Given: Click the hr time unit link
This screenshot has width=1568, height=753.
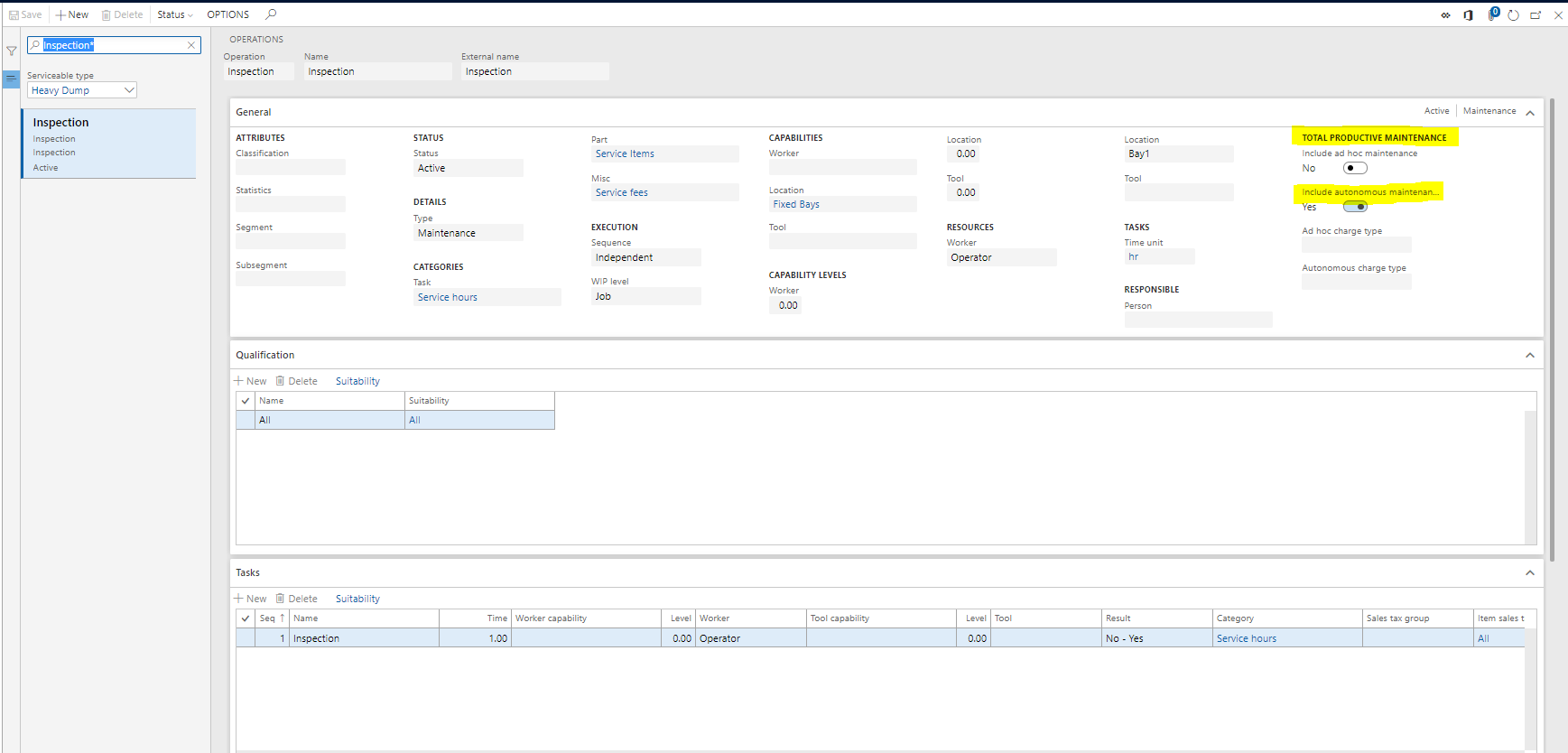Looking at the screenshot, I should pos(1134,256).
